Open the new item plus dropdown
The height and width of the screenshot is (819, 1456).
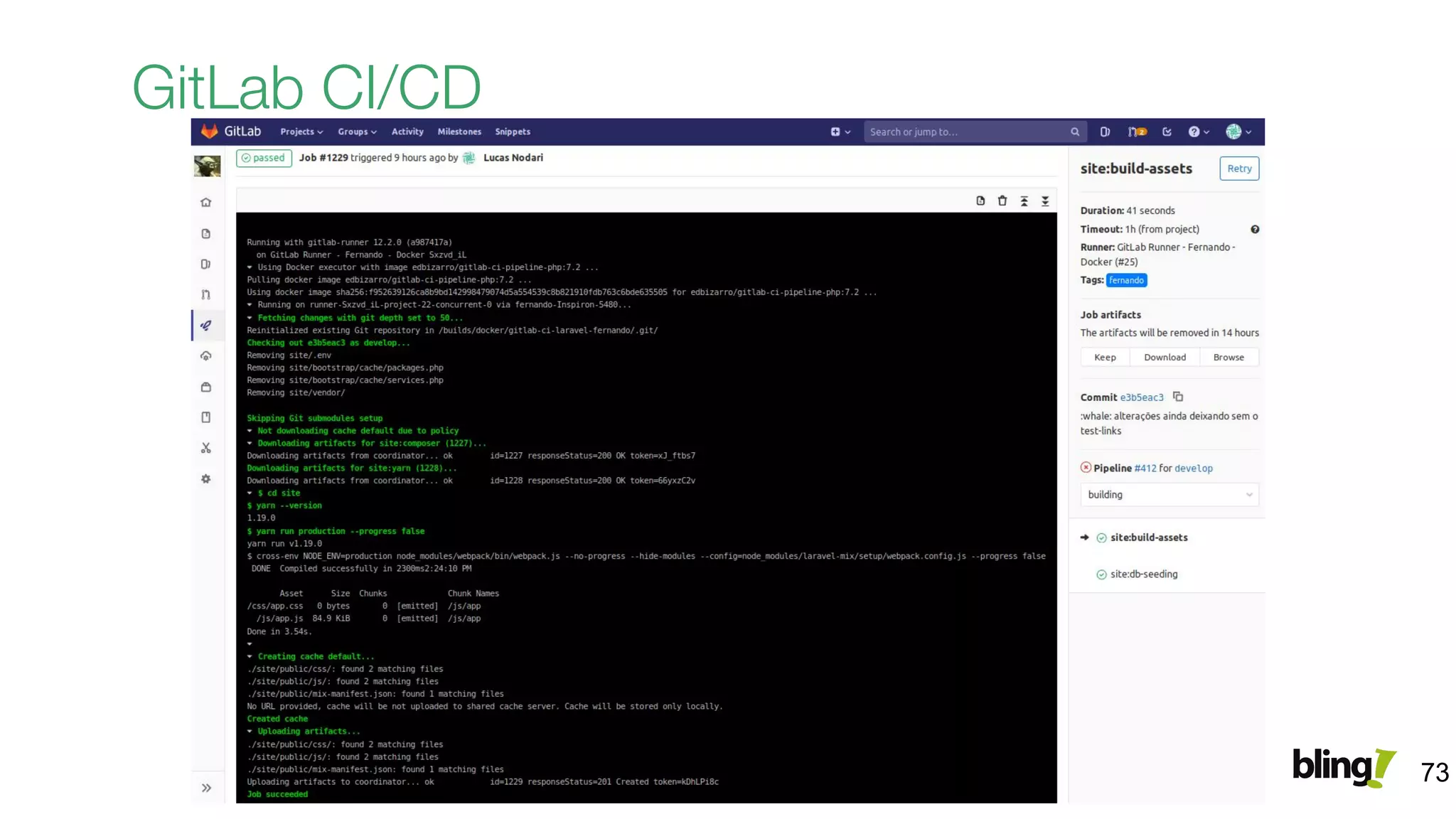(840, 132)
